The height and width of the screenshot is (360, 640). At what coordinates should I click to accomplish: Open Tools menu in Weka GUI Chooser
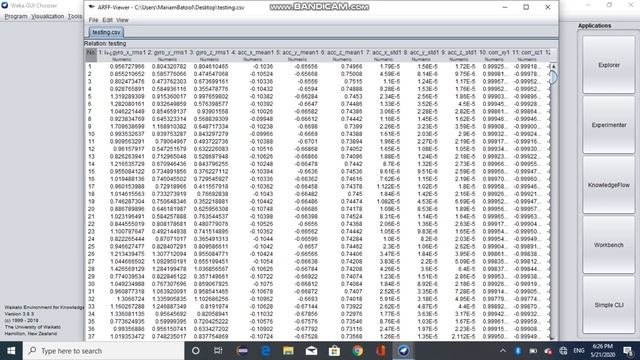click(x=75, y=16)
